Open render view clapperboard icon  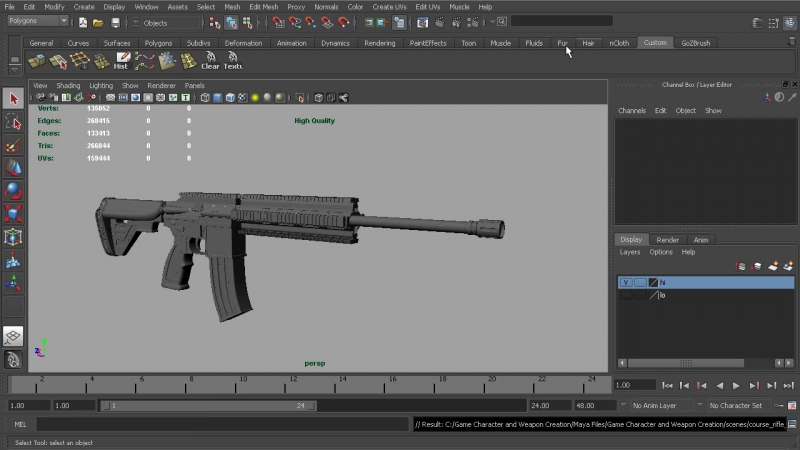click(x=422, y=22)
